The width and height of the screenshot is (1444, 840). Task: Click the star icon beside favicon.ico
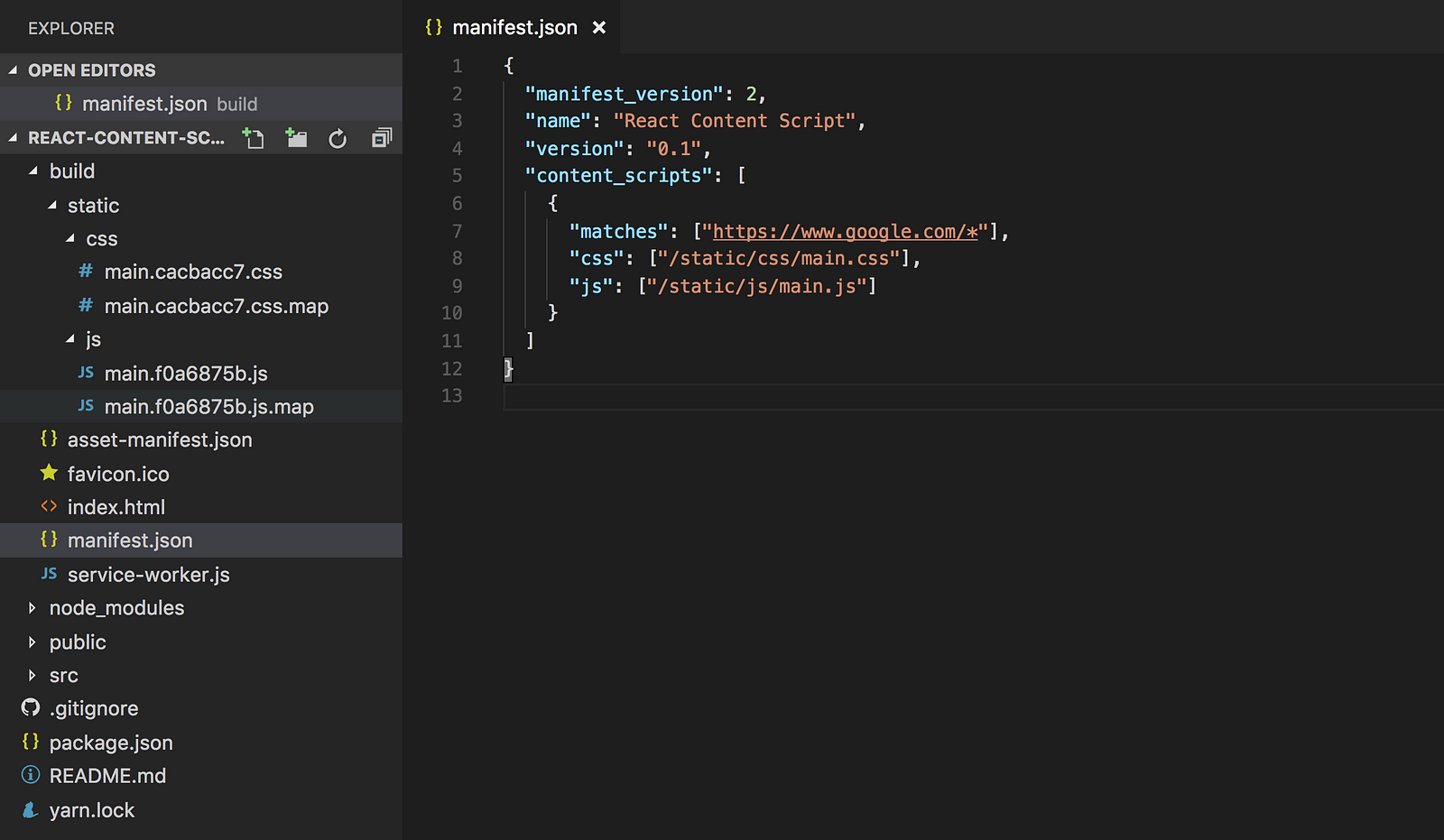click(49, 473)
